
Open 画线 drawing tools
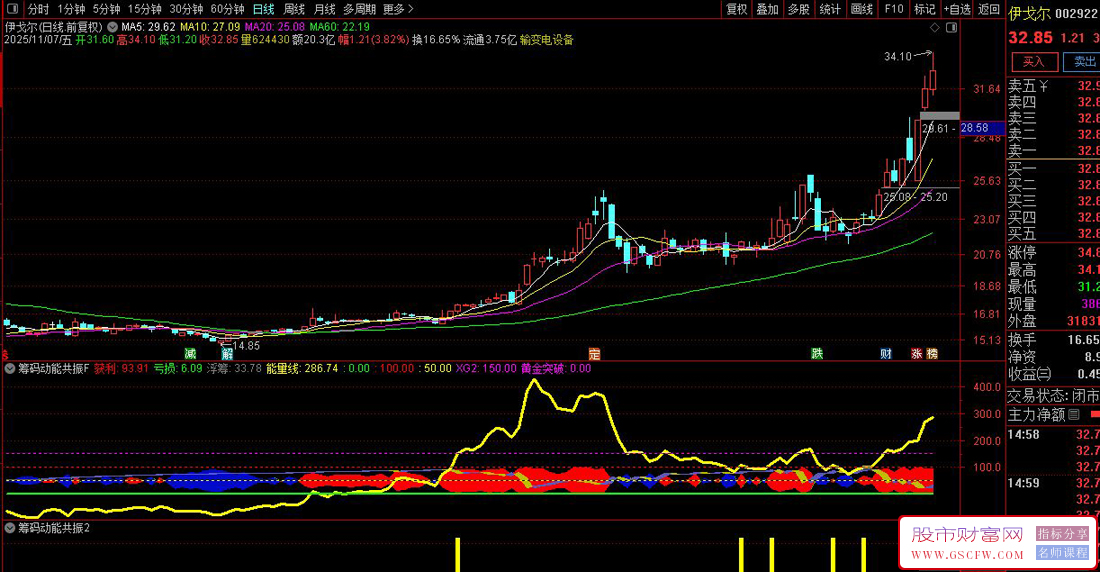click(x=860, y=9)
